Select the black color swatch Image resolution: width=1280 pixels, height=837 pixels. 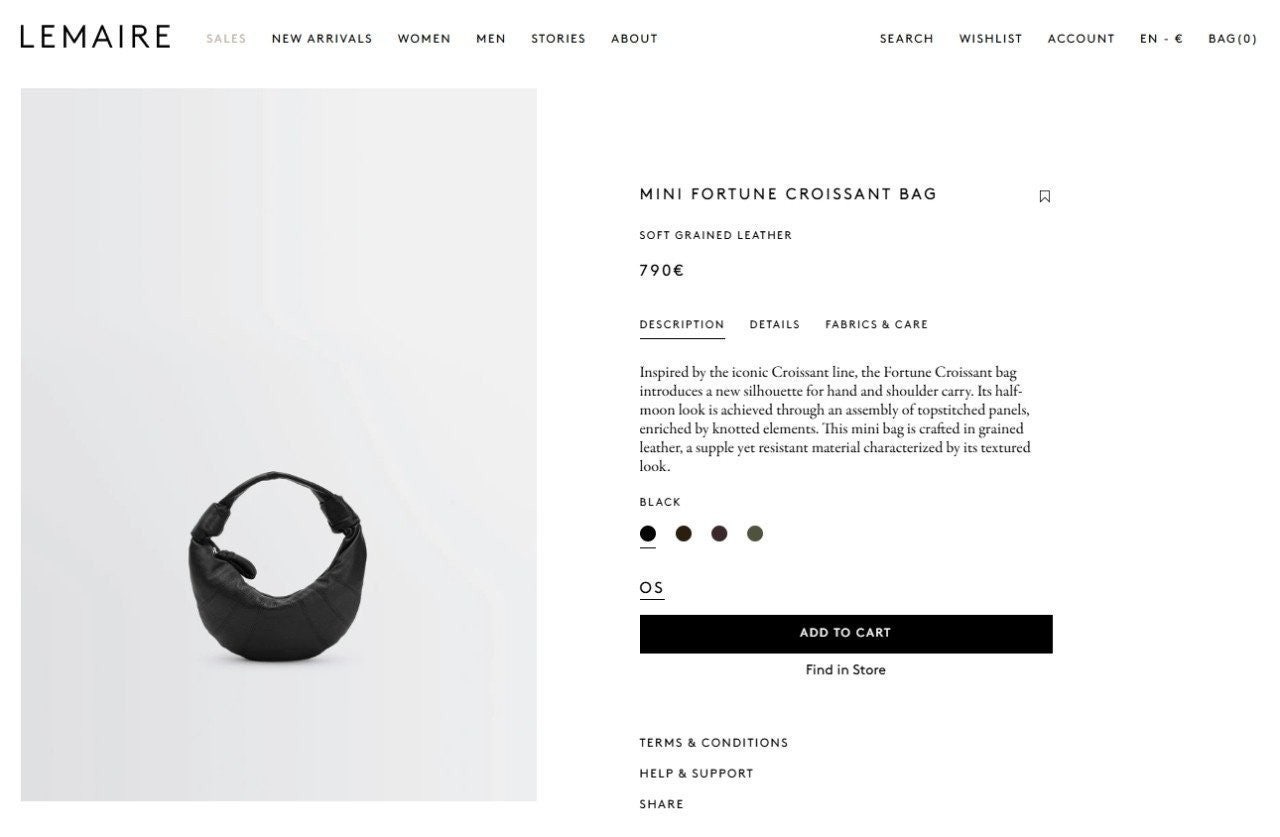[648, 534]
